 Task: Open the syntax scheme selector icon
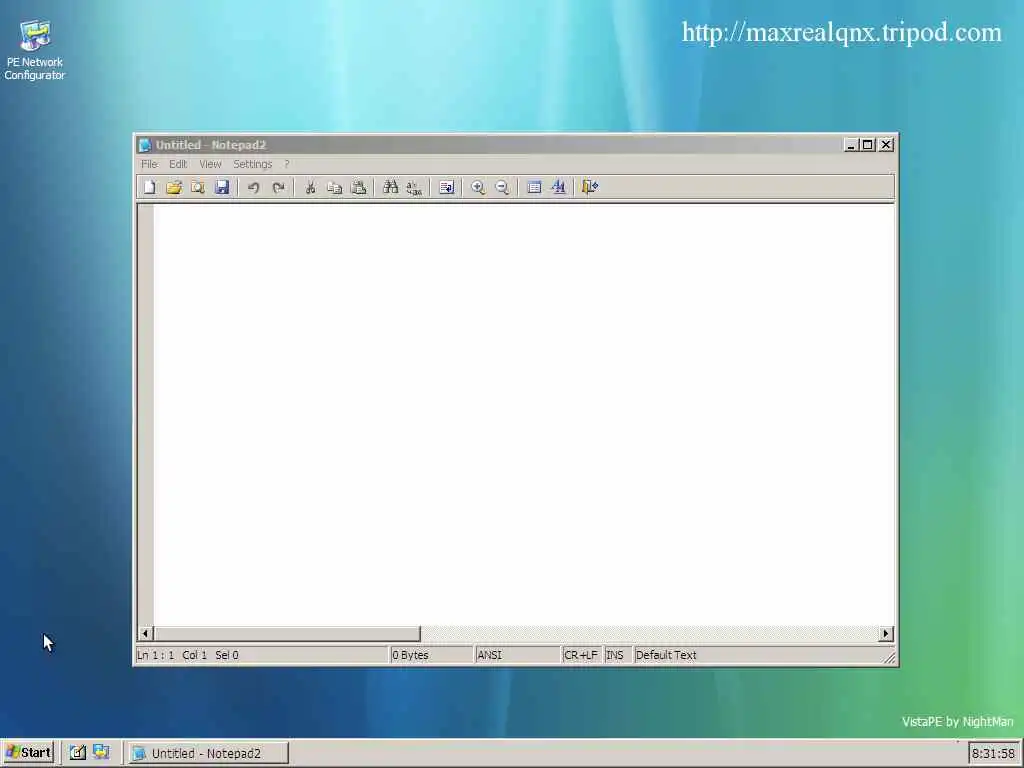[x=534, y=187]
